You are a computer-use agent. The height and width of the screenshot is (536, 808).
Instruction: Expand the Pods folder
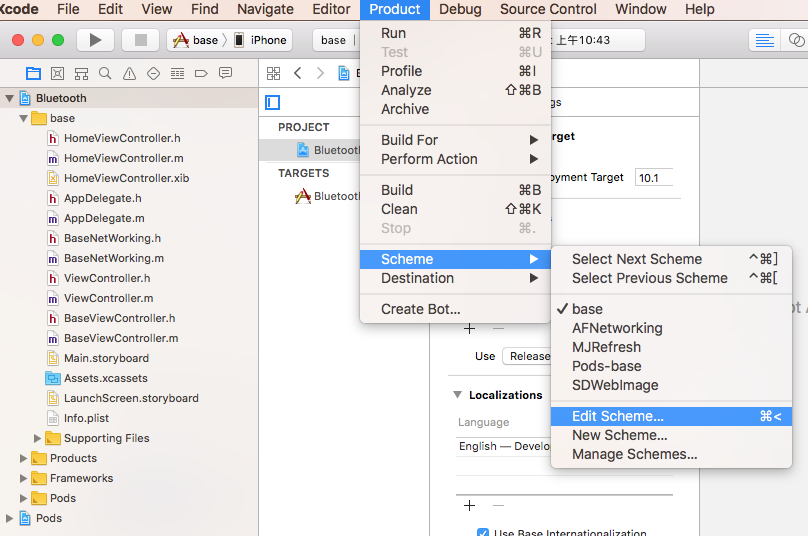click(x=23, y=498)
